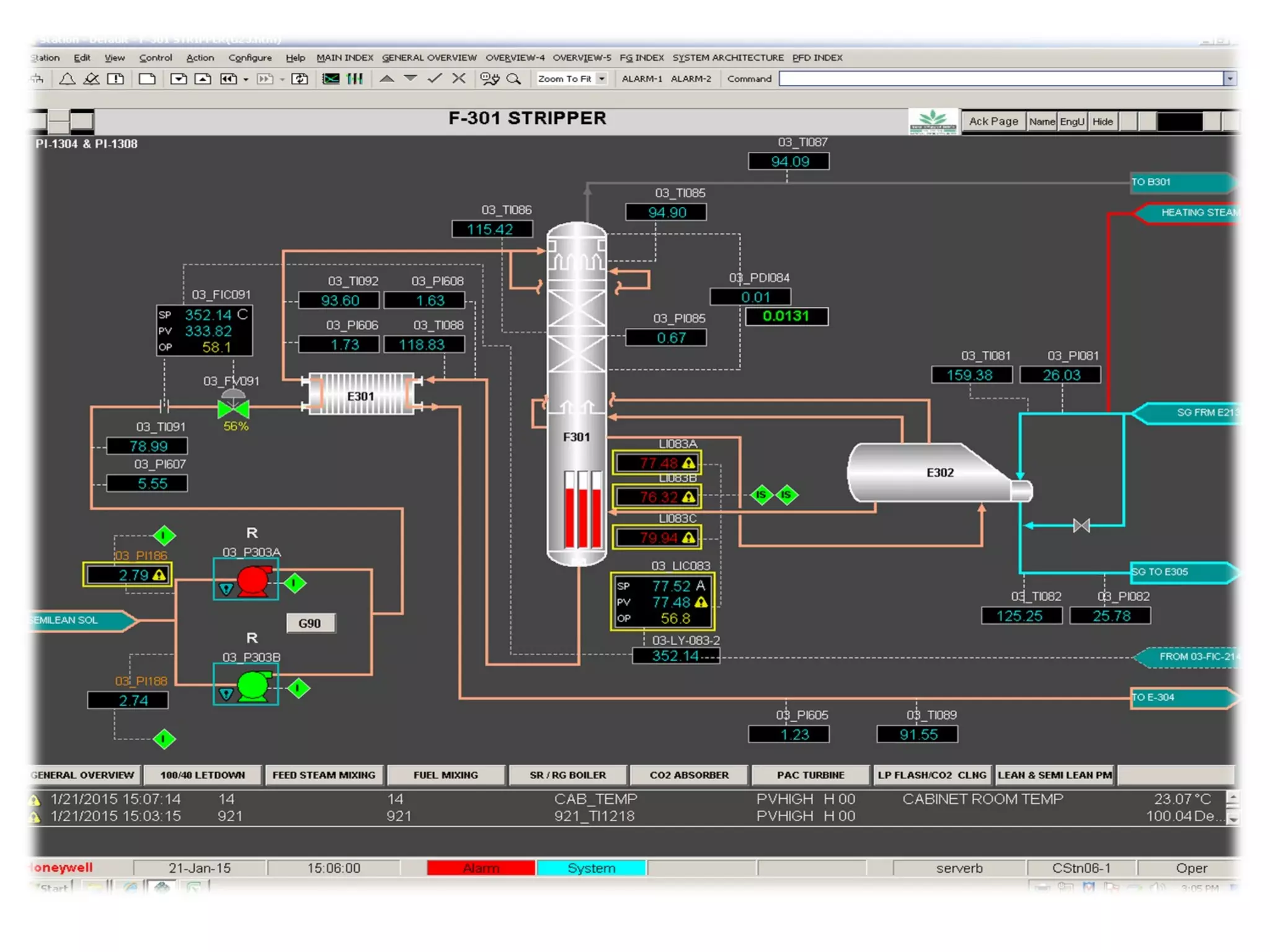Open the Command box dropdown arrow
This screenshot has height=952, width=1270.
[1230, 79]
